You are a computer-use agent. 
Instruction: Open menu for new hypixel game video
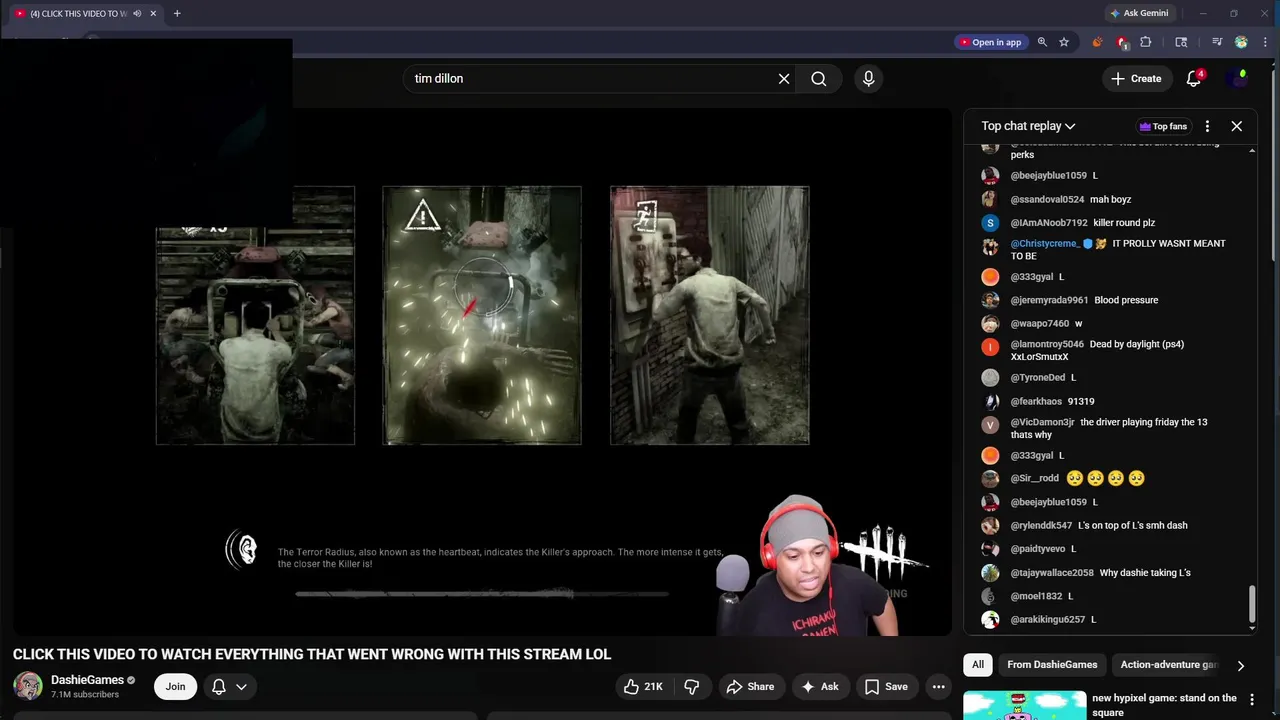(x=1251, y=701)
